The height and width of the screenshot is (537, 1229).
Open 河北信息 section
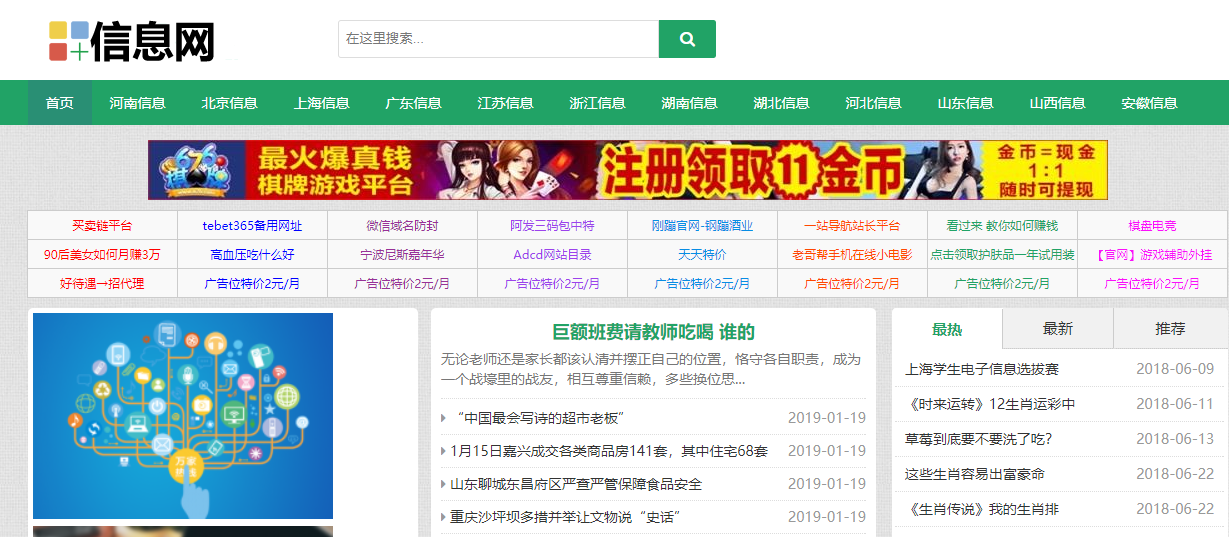pos(874,103)
